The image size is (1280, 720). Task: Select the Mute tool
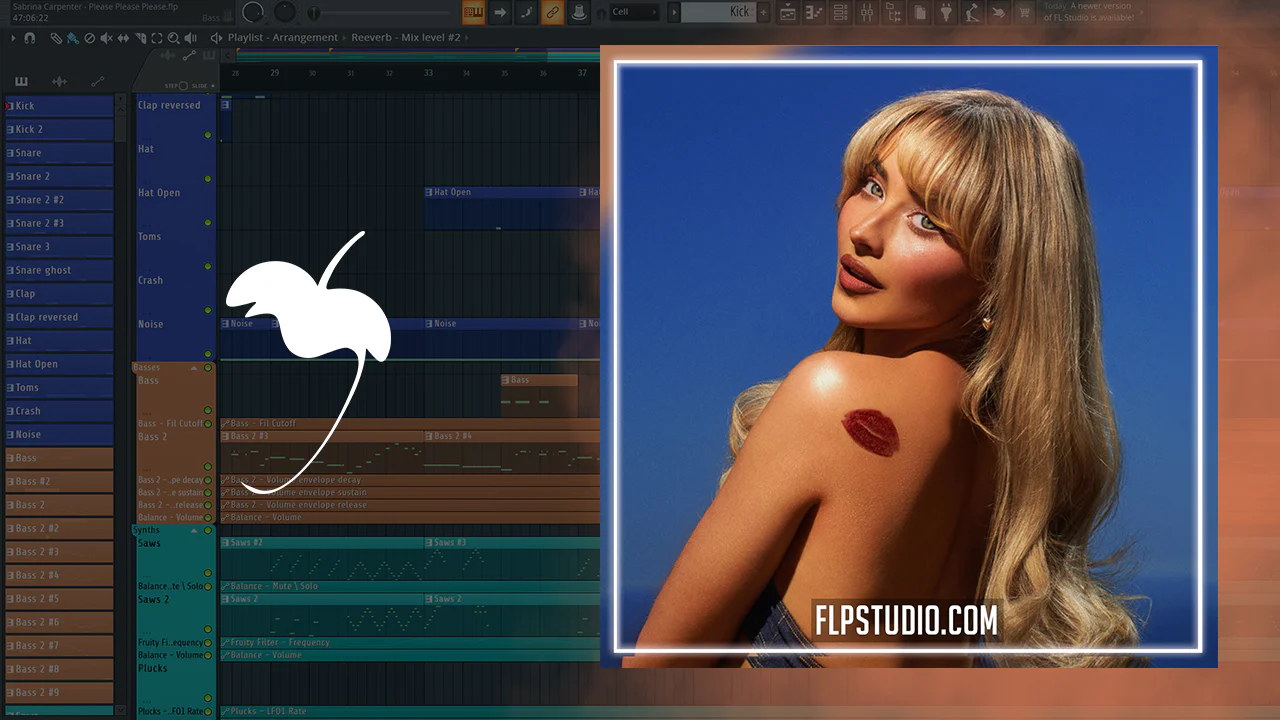tap(106, 38)
